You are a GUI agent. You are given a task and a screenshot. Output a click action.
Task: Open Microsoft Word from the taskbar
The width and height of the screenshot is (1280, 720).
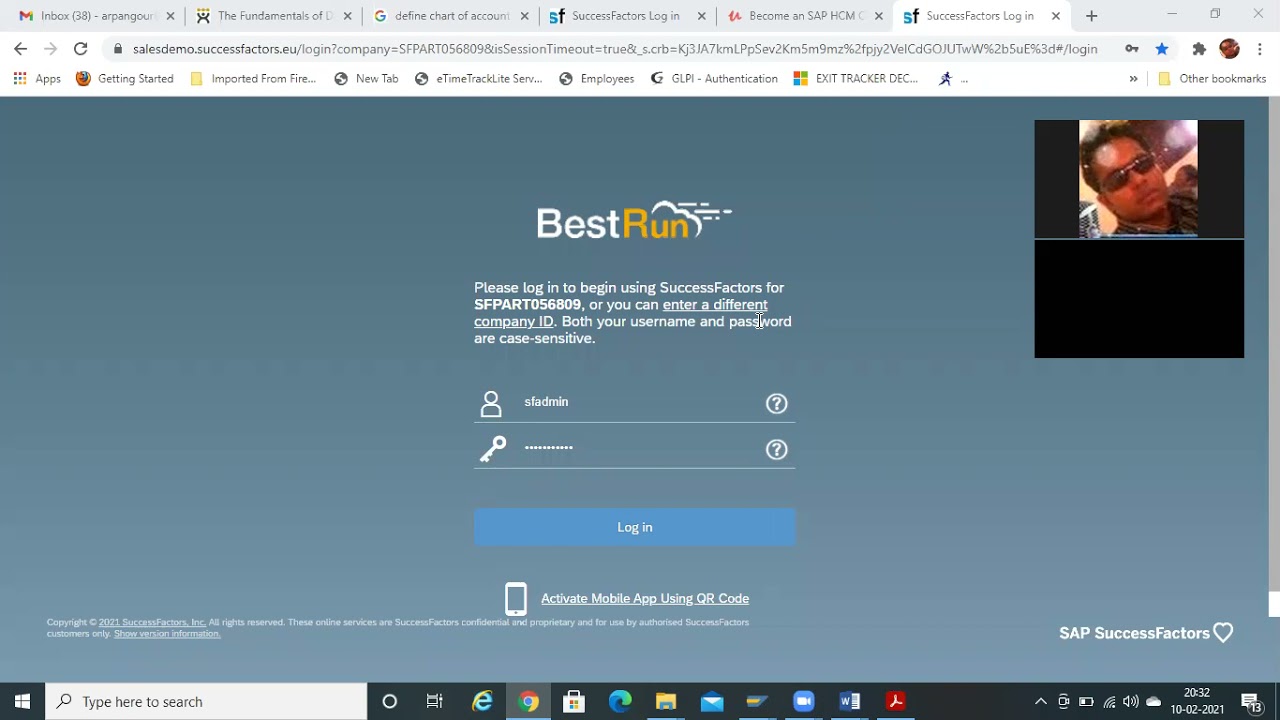pos(850,701)
